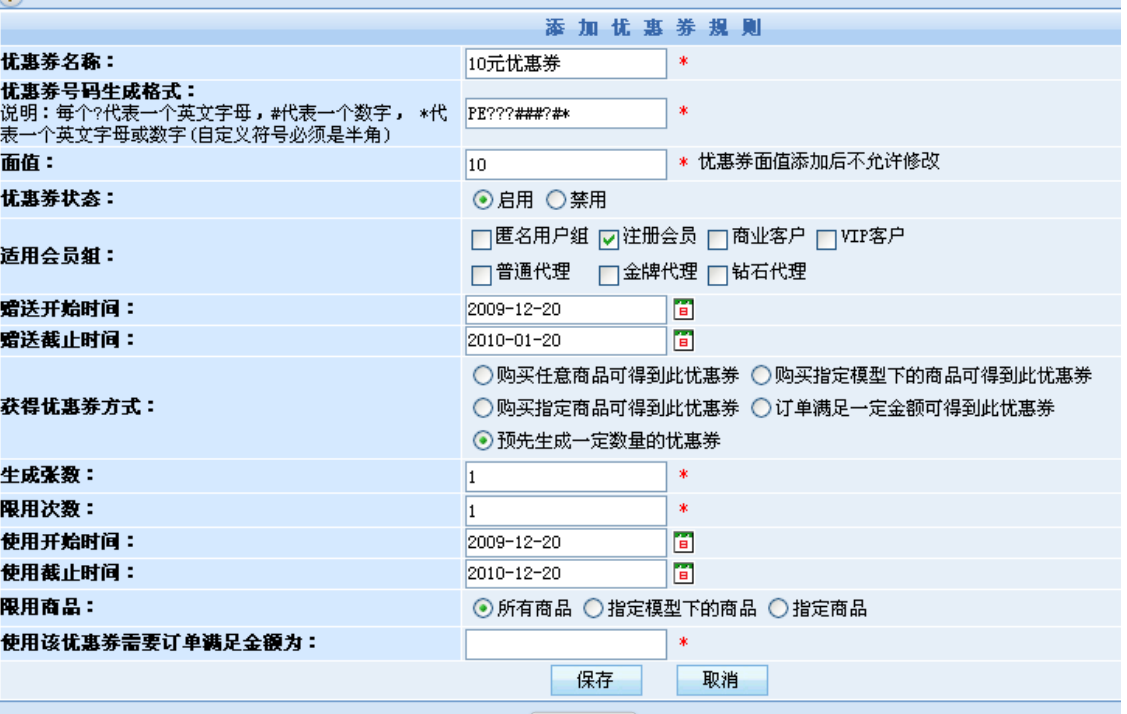Select 指定模型下的商品 under 限用商品
Image resolution: width=1127 pixels, height=714 pixels.
coord(593,609)
